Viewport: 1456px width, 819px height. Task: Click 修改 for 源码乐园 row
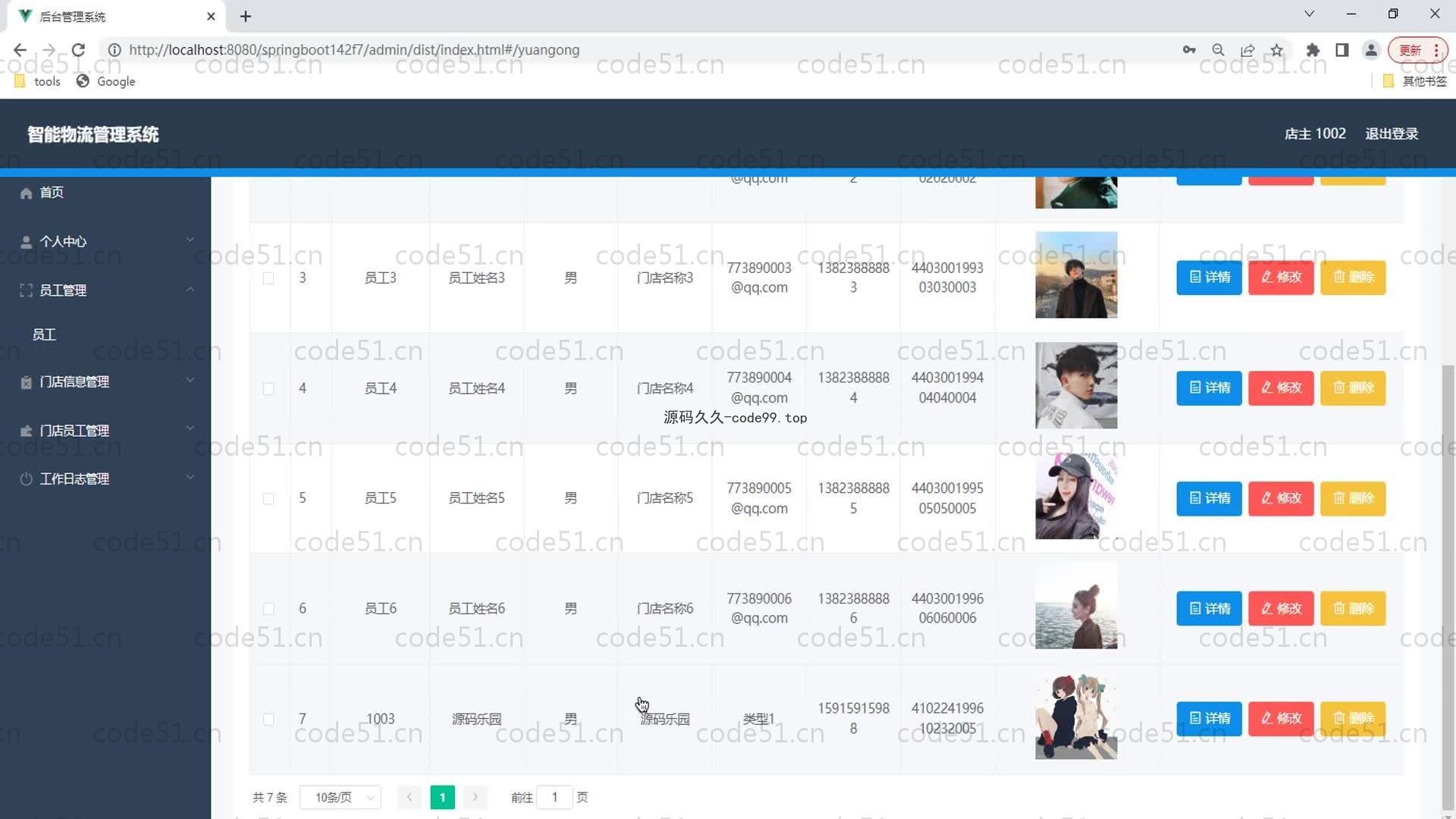click(x=1281, y=718)
